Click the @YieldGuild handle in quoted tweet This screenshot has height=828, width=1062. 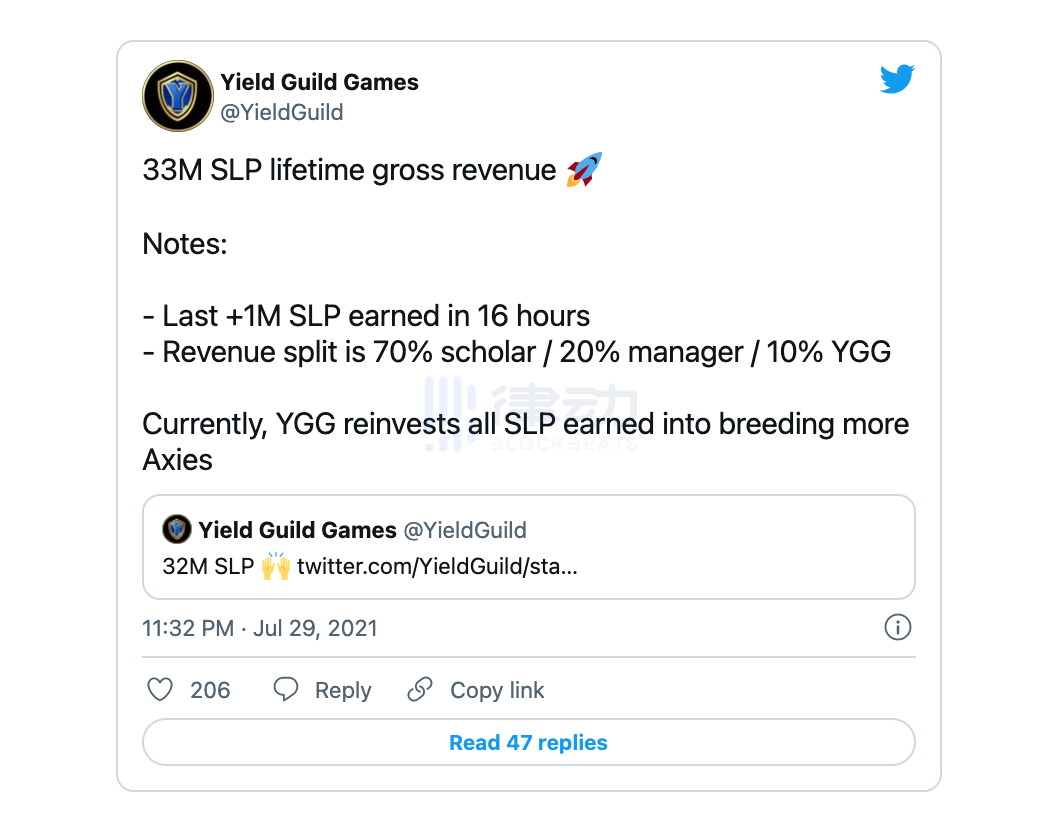464,530
